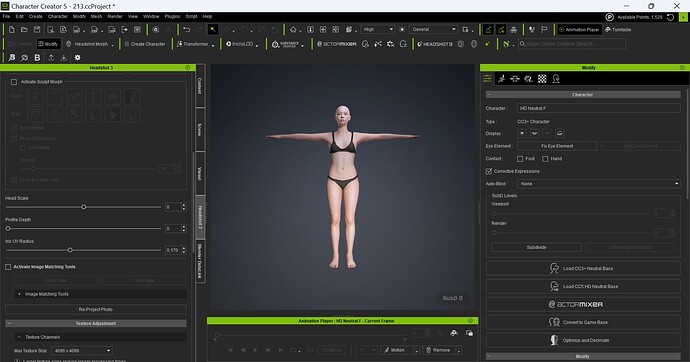
Task: Select the head profile tab icon in Modify
Action: pos(556,79)
